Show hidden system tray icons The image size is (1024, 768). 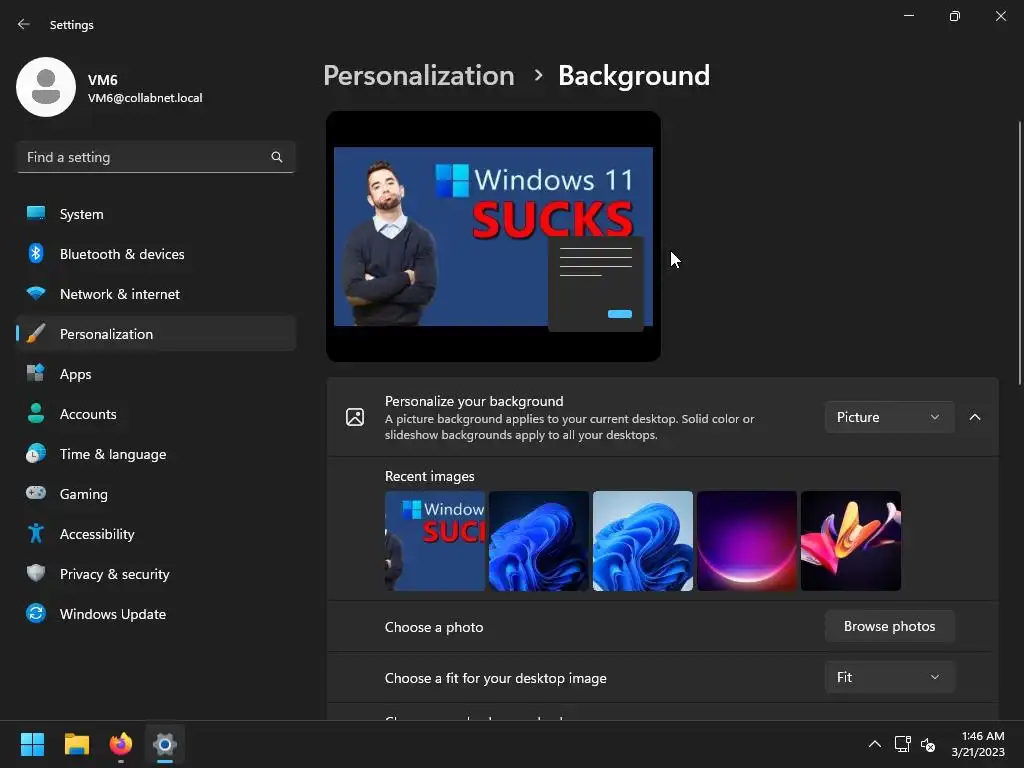(874, 744)
